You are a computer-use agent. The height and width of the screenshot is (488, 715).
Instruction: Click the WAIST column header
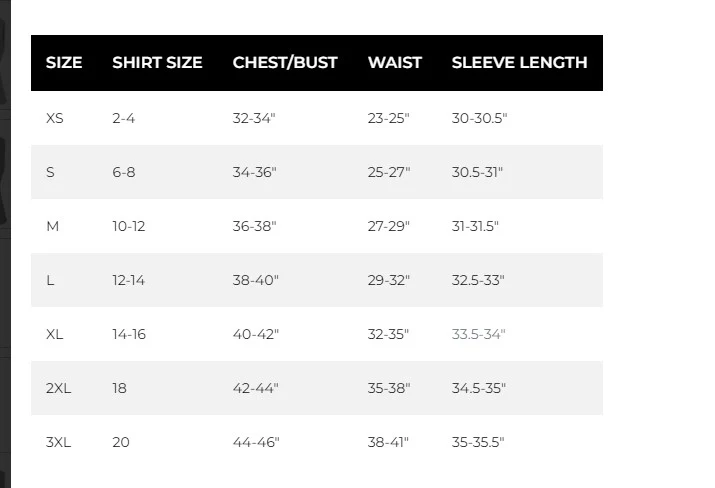(x=395, y=62)
